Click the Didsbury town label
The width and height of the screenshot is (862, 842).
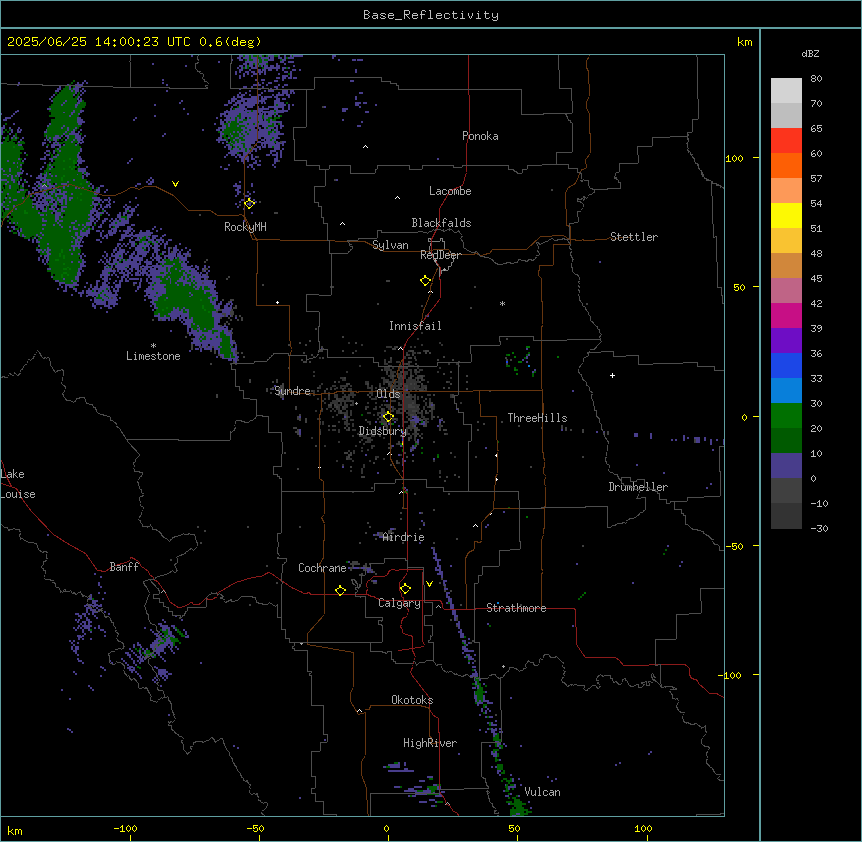382,431
